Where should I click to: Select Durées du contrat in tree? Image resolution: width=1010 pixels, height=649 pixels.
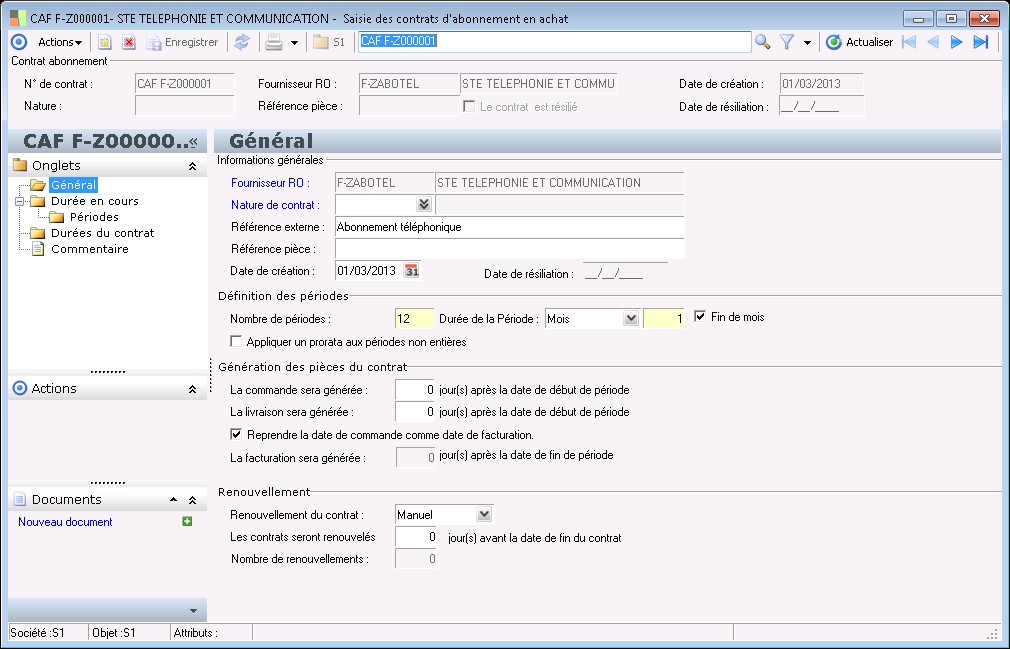(102, 233)
